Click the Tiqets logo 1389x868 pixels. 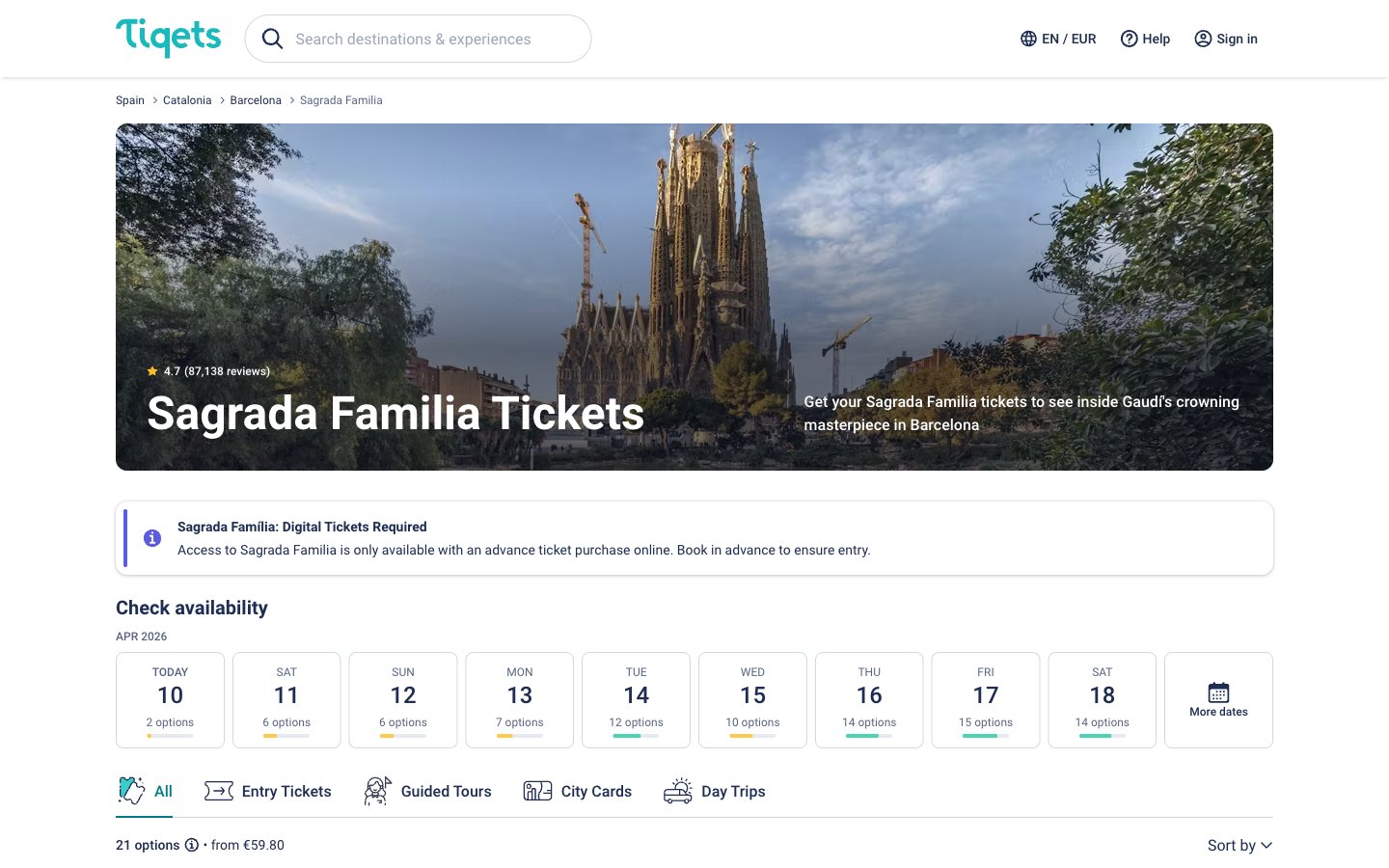click(x=169, y=38)
